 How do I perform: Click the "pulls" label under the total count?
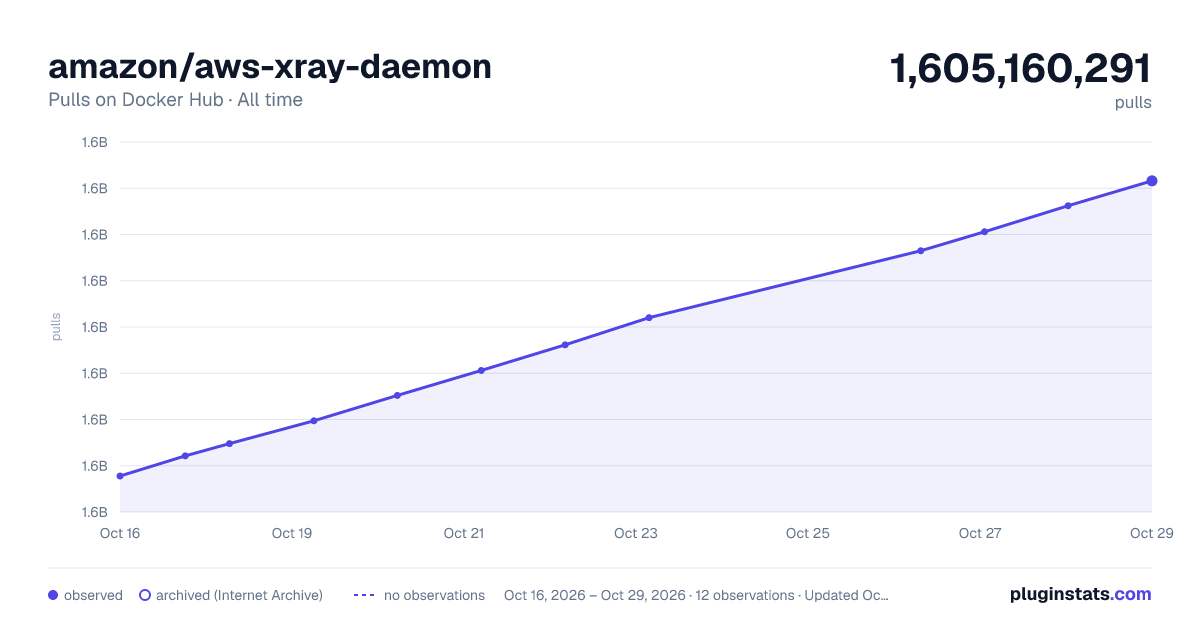tap(1133, 103)
